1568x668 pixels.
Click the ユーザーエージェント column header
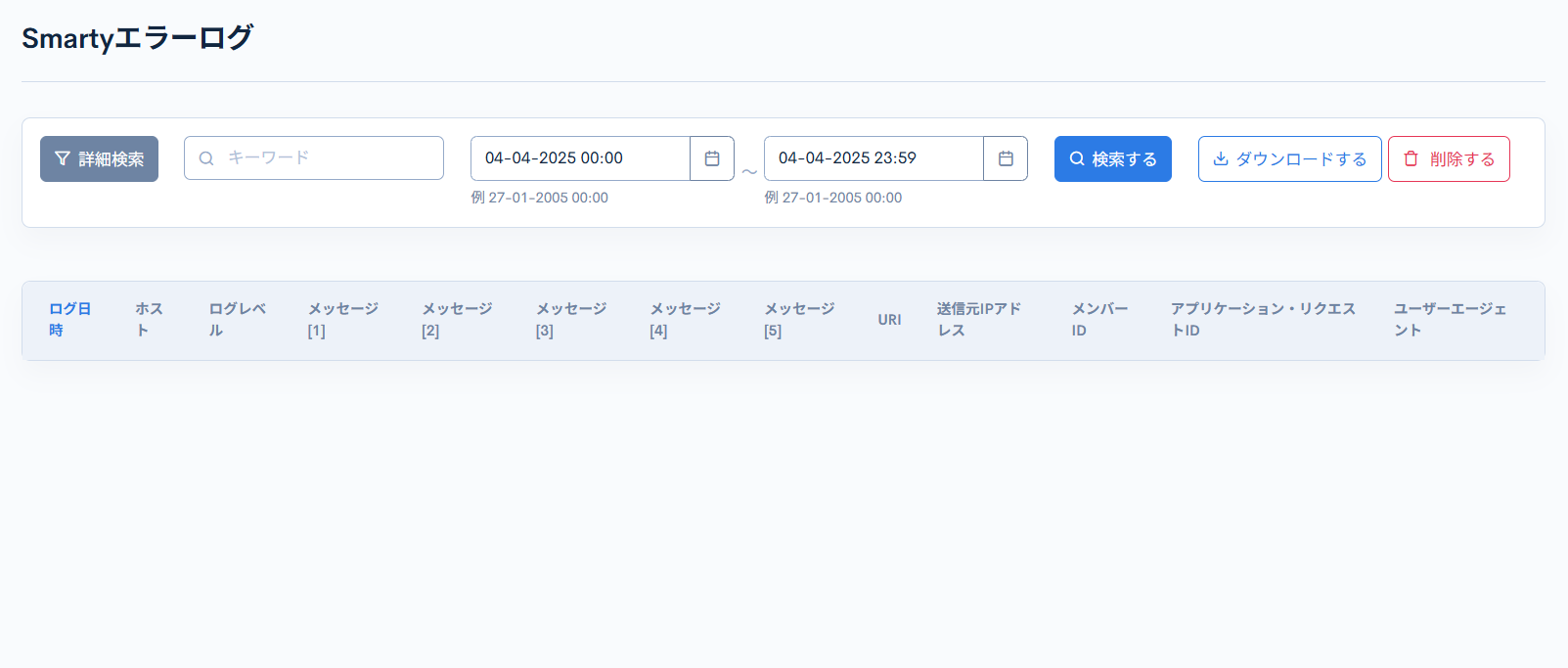coord(1450,320)
